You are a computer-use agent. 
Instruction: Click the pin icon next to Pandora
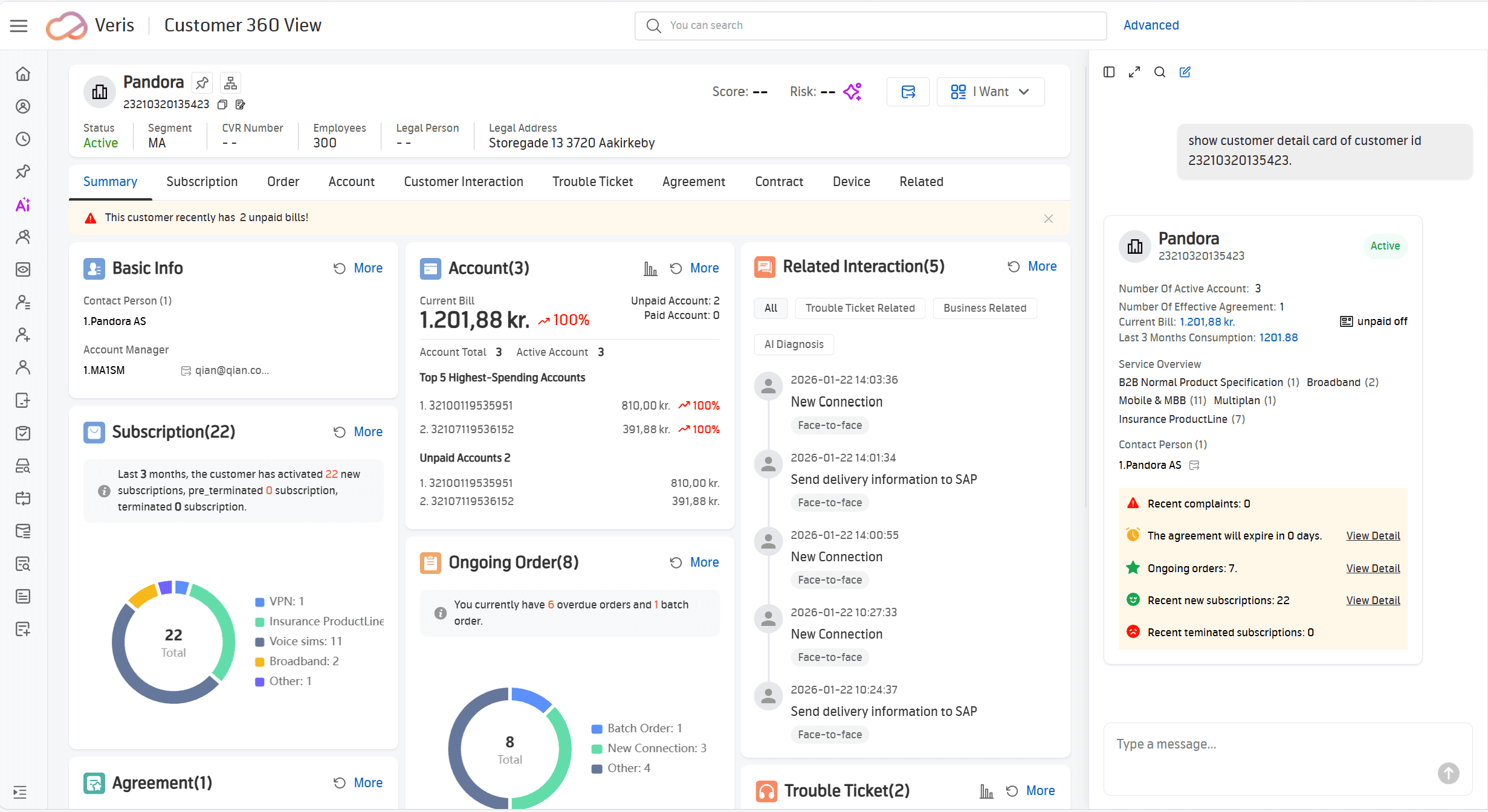tap(202, 83)
